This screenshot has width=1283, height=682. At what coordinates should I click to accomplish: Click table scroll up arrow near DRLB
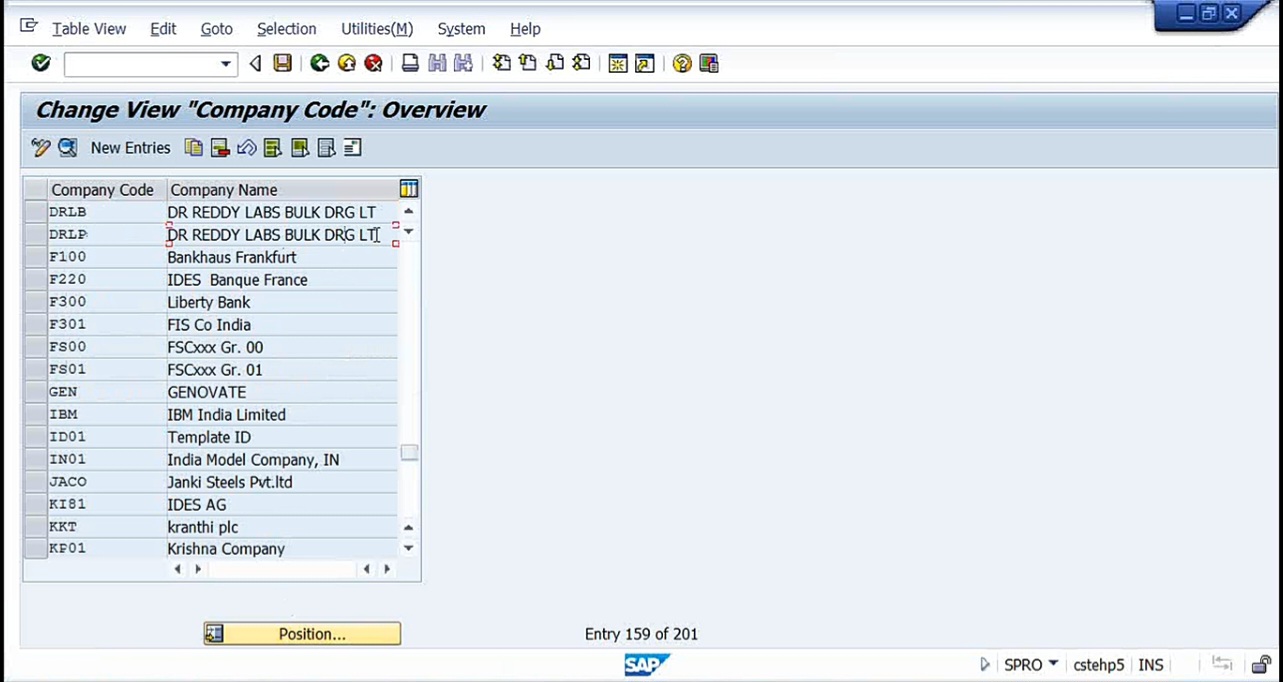tap(408, 211)
